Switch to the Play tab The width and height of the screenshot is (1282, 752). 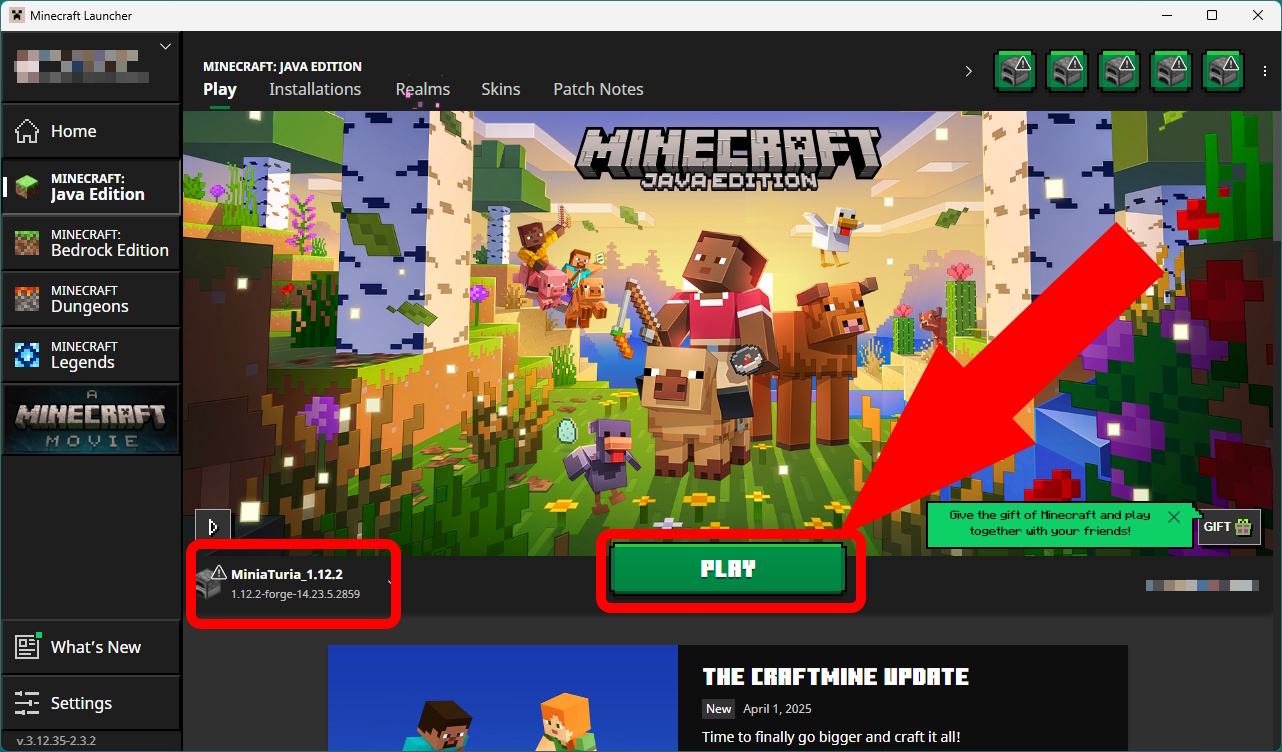220,89
